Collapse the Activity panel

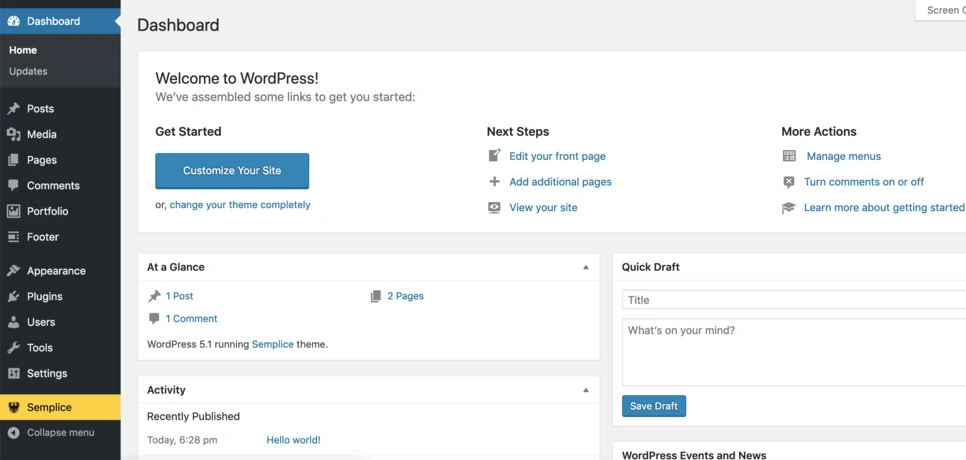(x=586, y=390)
